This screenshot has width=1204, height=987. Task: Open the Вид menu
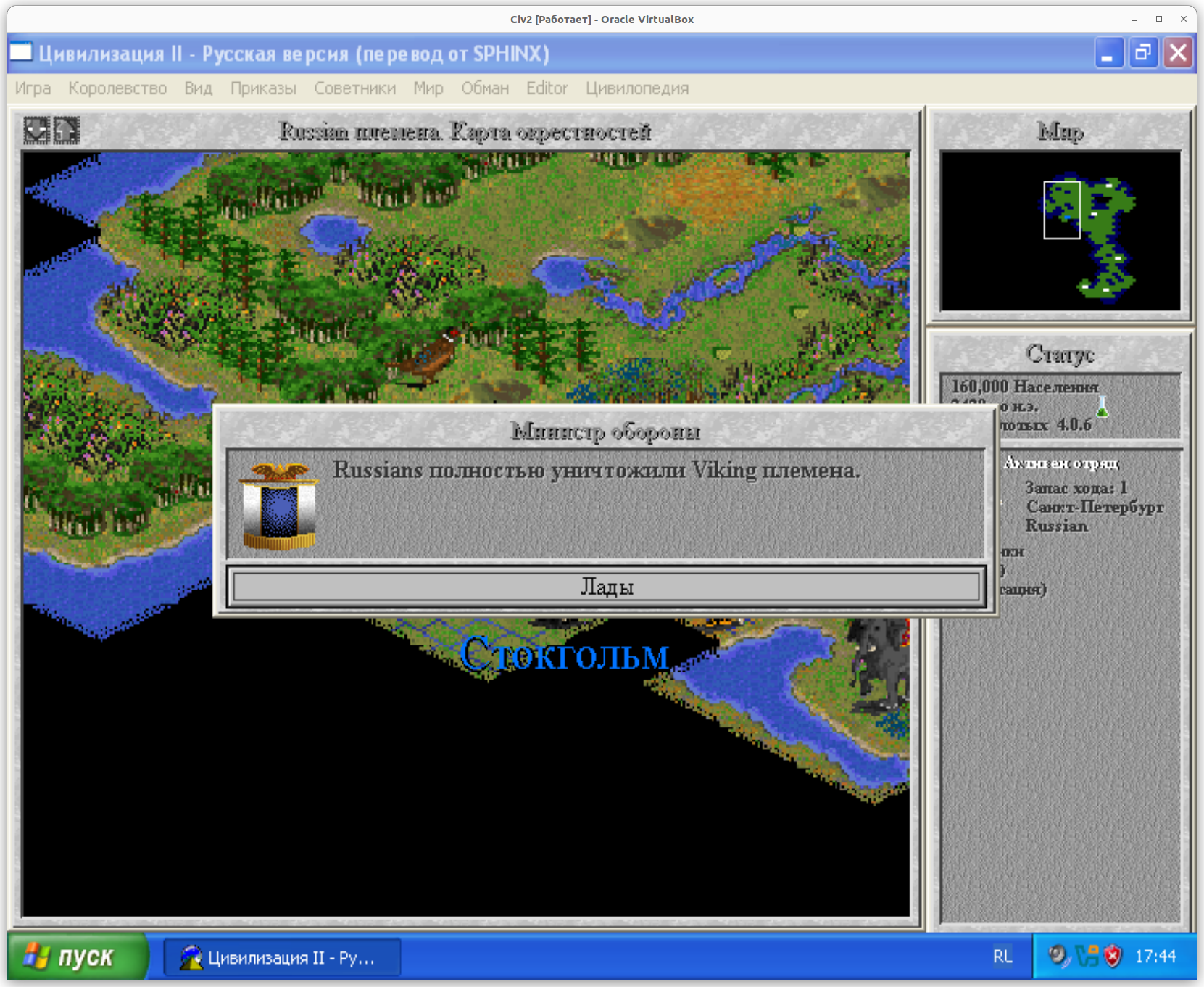pyautogui.click(x=198, y=88)
